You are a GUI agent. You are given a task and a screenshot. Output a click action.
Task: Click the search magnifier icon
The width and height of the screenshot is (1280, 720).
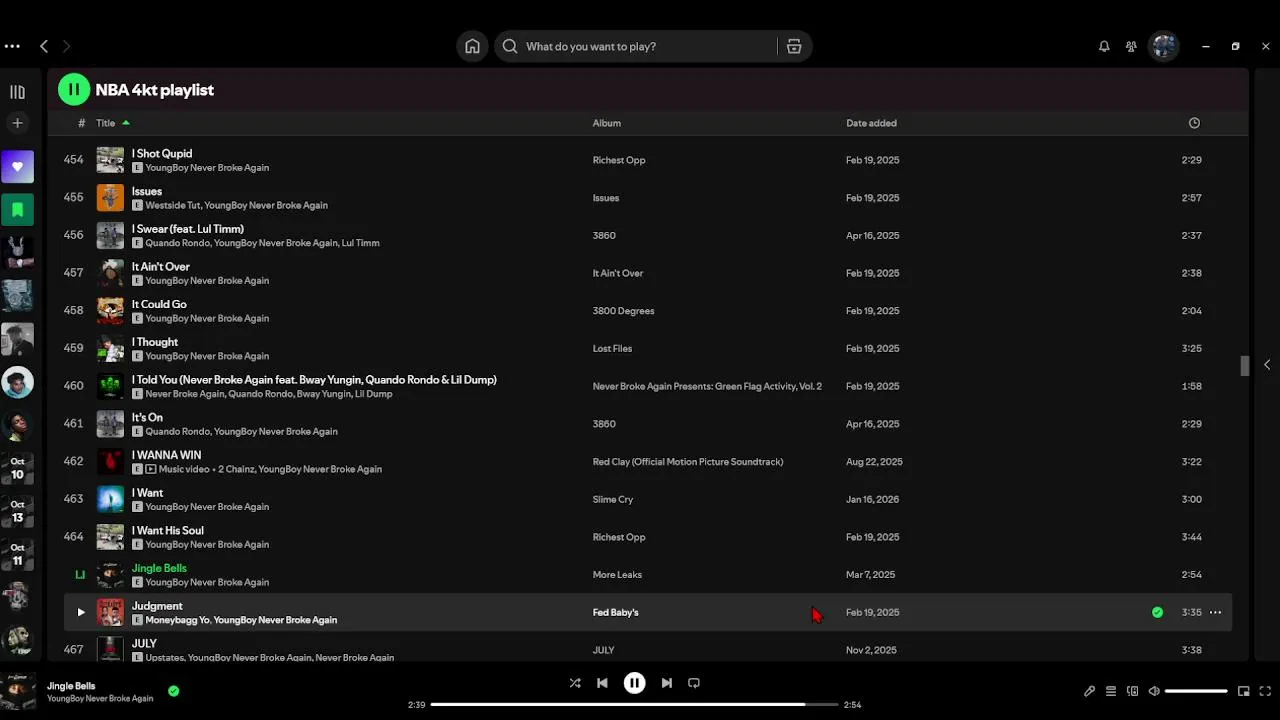click(510, 46)
